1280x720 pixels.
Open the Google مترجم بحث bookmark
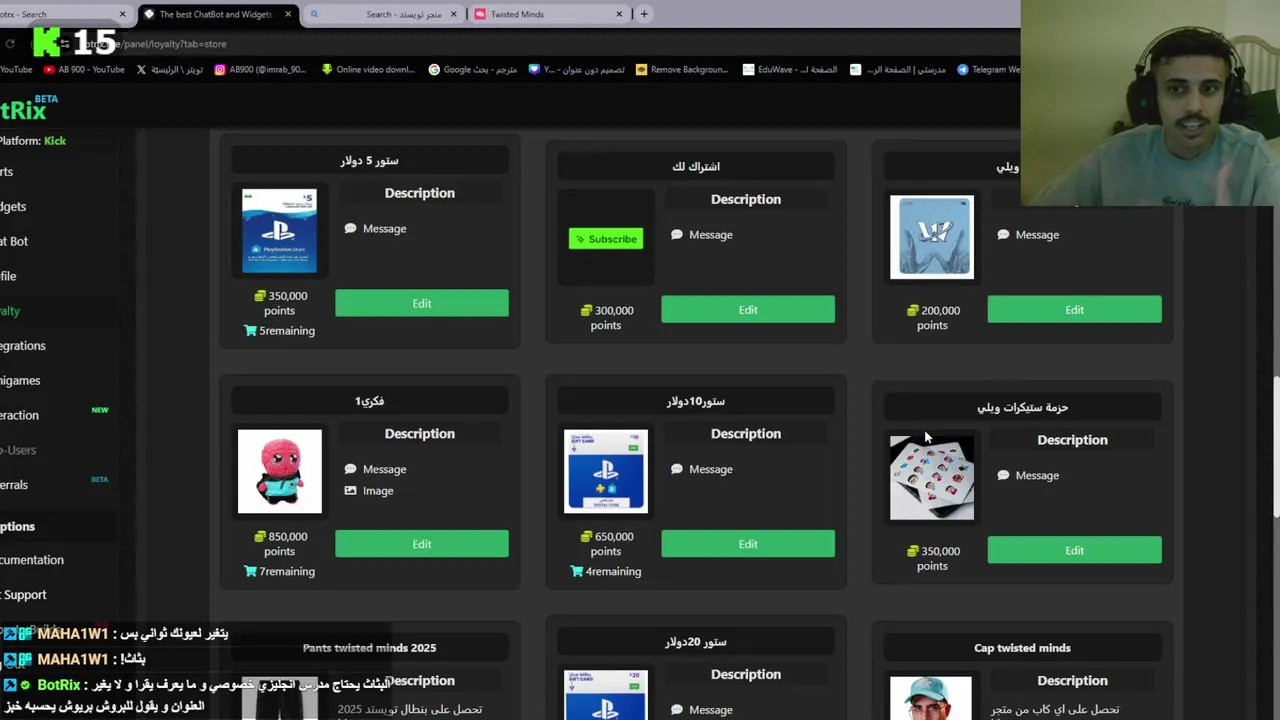point(472,69)
